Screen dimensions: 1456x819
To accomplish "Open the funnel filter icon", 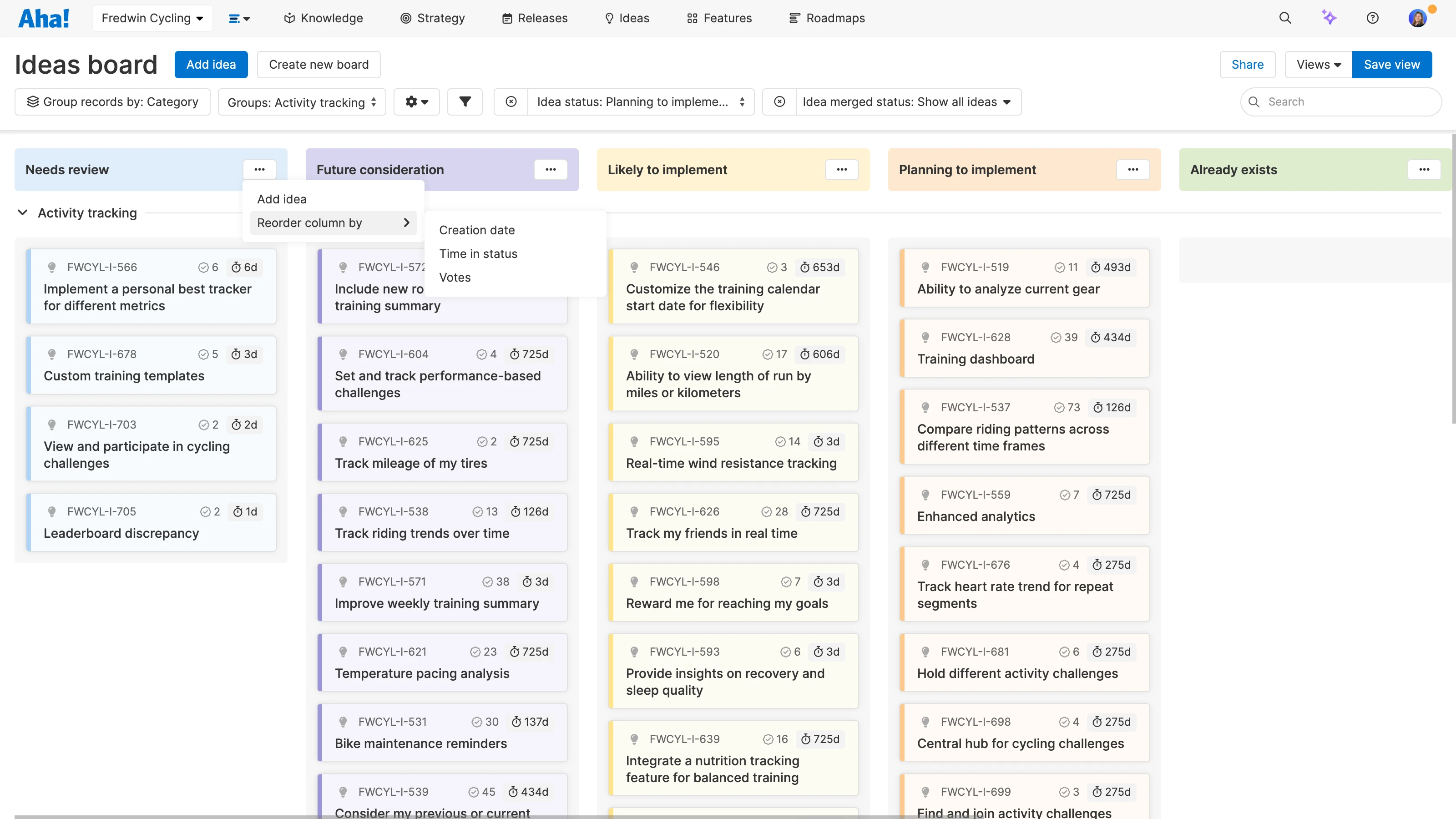I will point(465,102).
